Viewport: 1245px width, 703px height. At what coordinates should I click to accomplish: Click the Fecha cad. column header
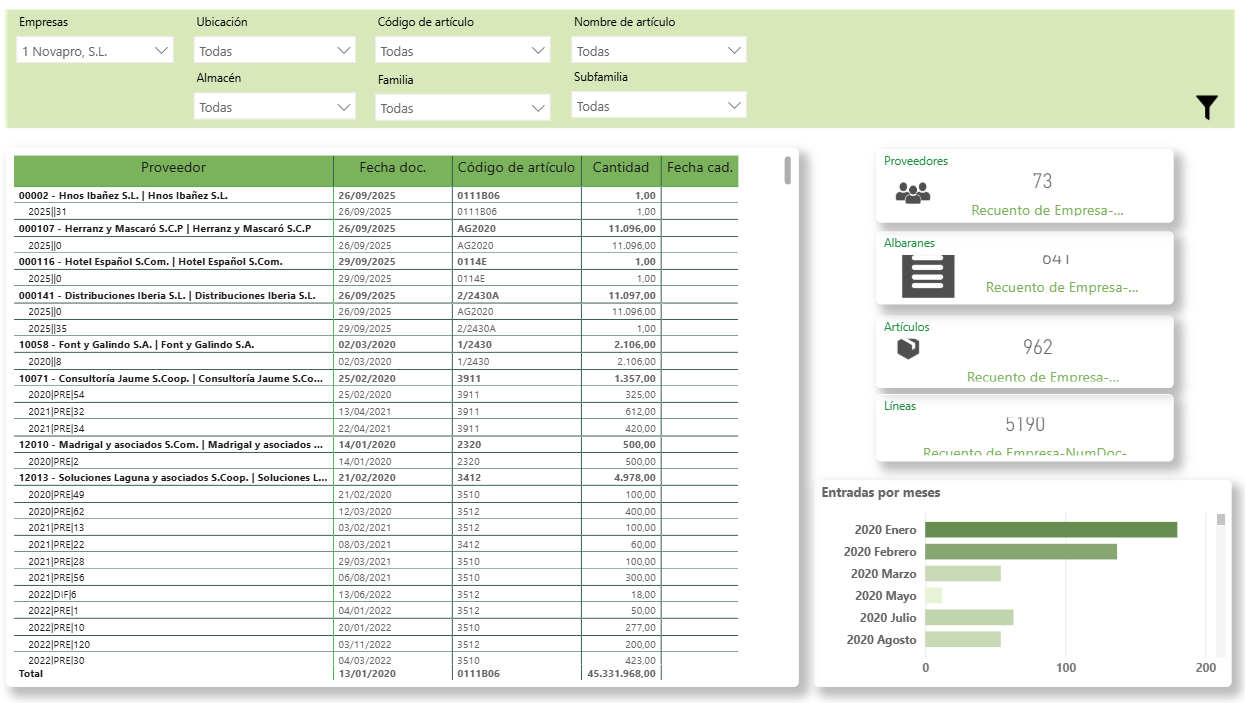pos(700,168)
